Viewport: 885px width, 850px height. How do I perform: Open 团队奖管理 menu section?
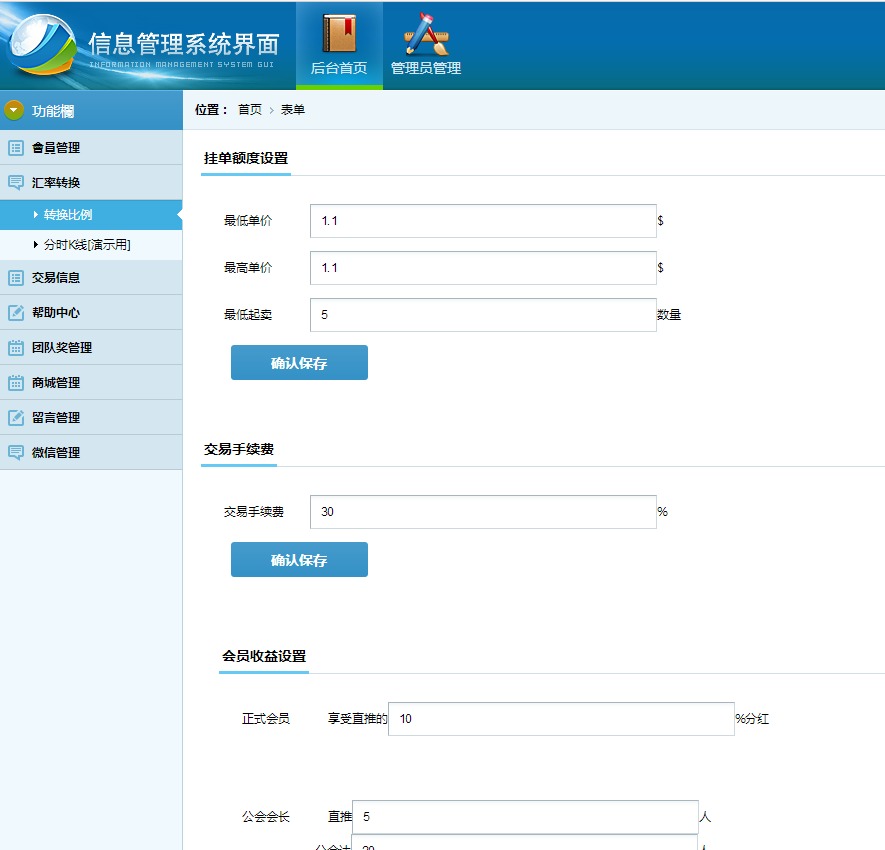[x=91, y=348]
